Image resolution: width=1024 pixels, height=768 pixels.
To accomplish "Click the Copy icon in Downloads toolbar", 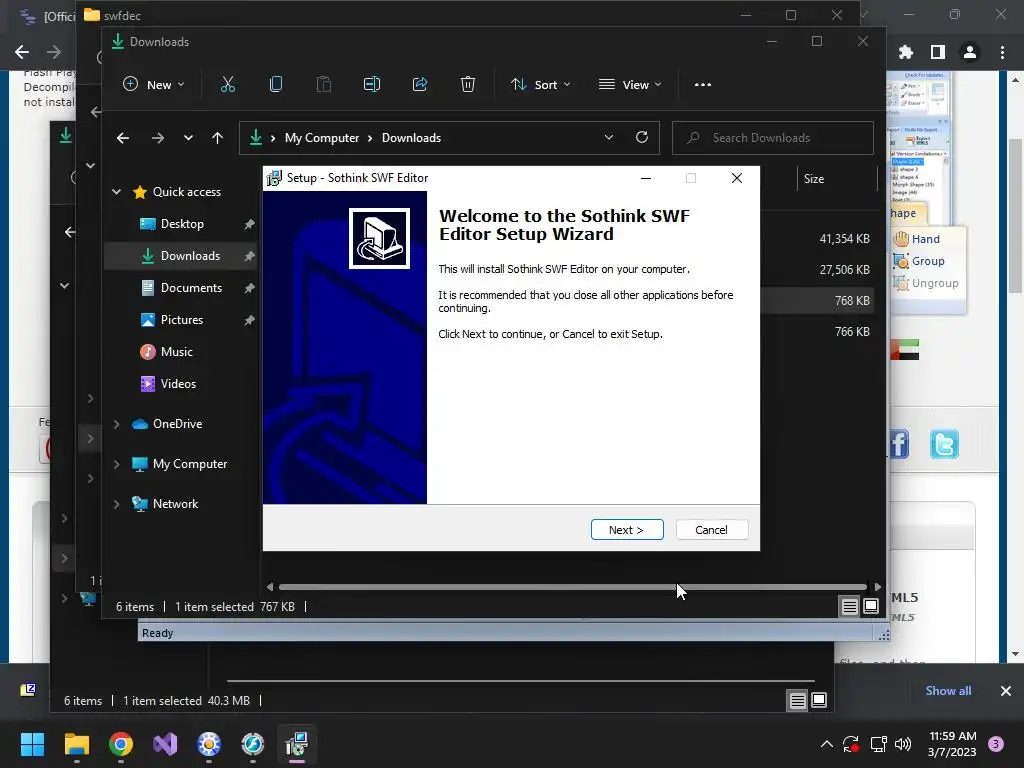I will [276, 84].
